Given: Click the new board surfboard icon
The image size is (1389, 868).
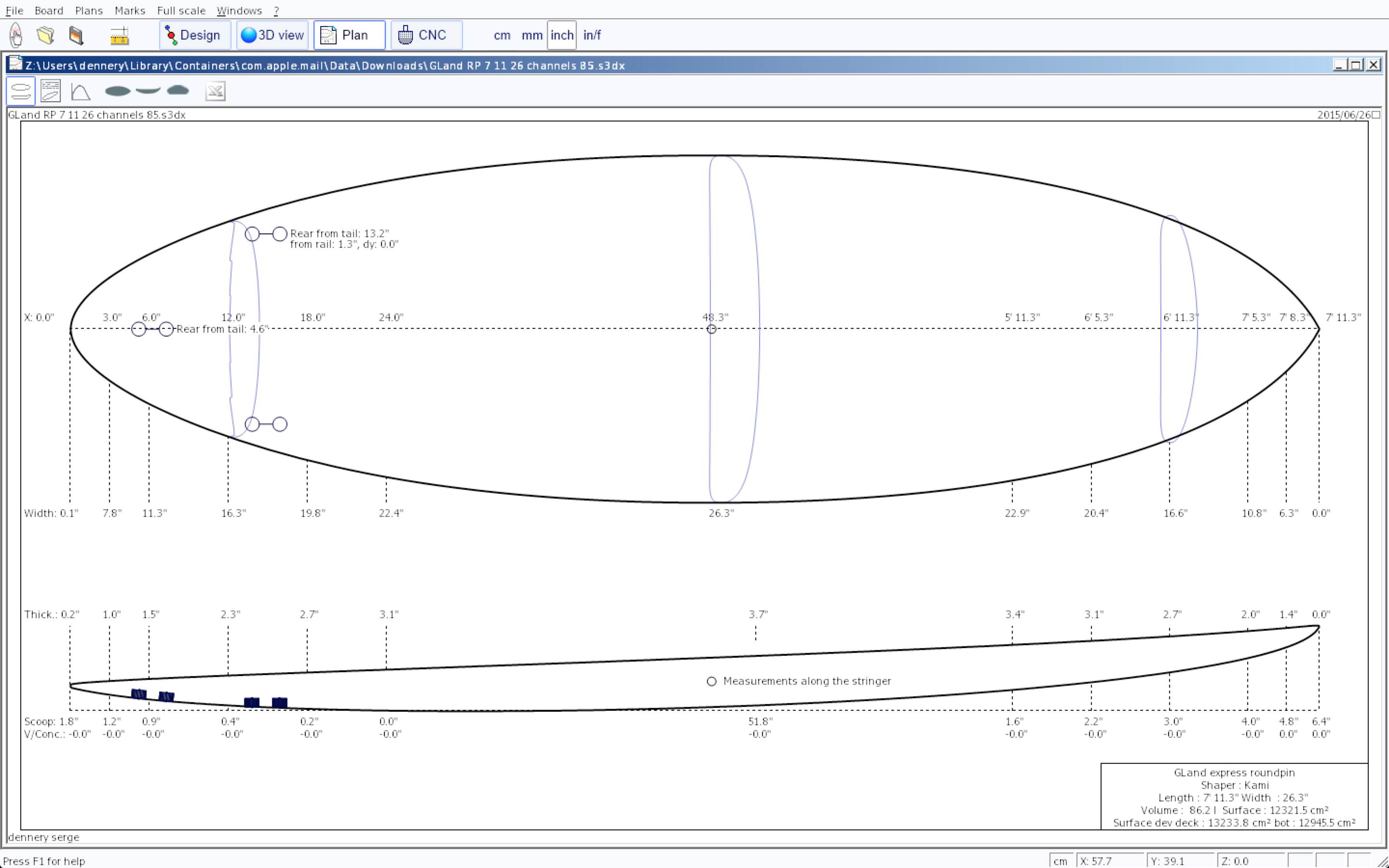Looking at the screenshot, I should tap(16, 35).
